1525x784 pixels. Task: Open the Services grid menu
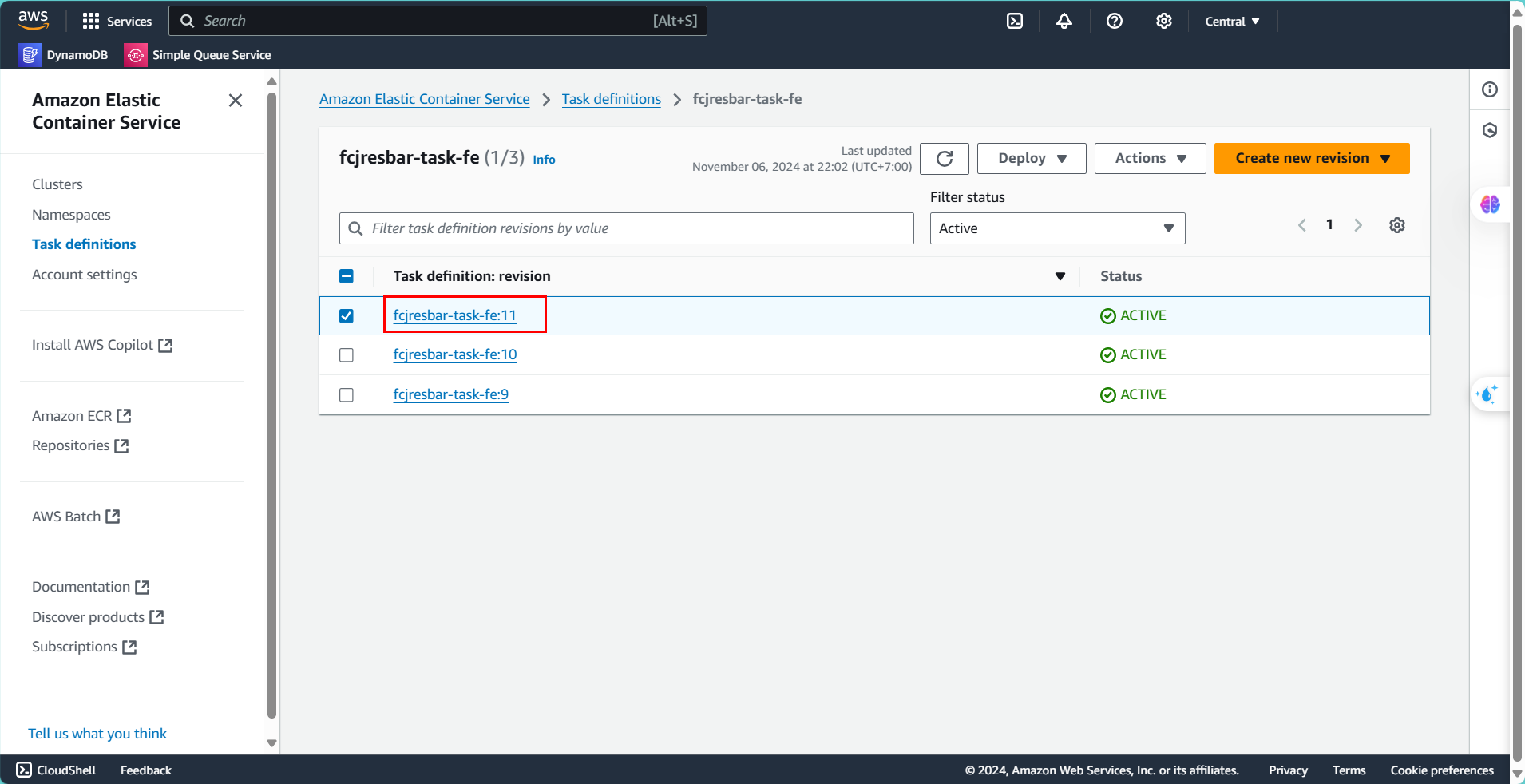[x=117, y=21]
